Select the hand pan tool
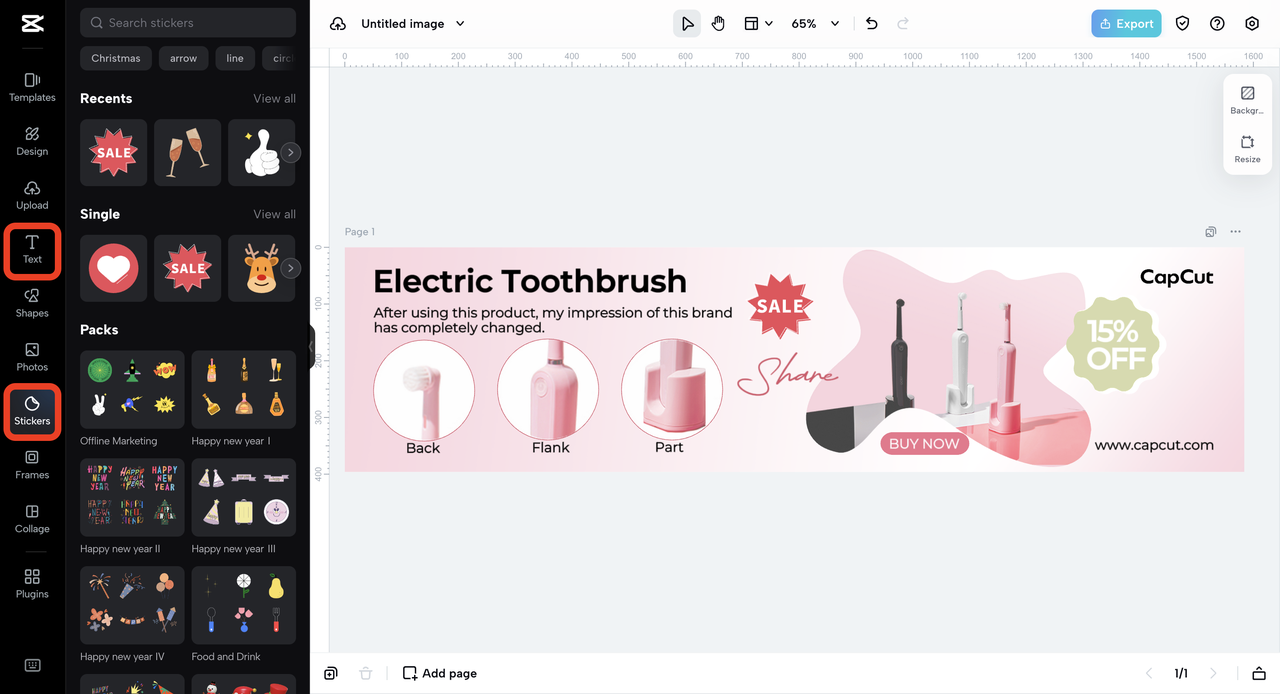 (x=718, y=24)
